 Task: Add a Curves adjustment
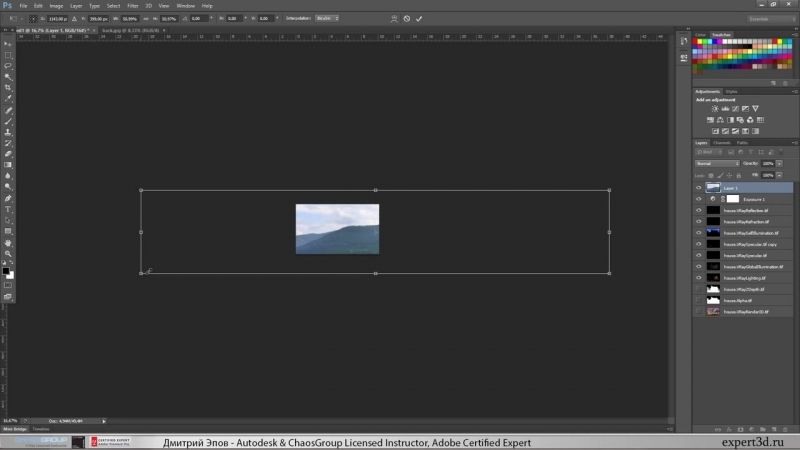tap(735, 109)
